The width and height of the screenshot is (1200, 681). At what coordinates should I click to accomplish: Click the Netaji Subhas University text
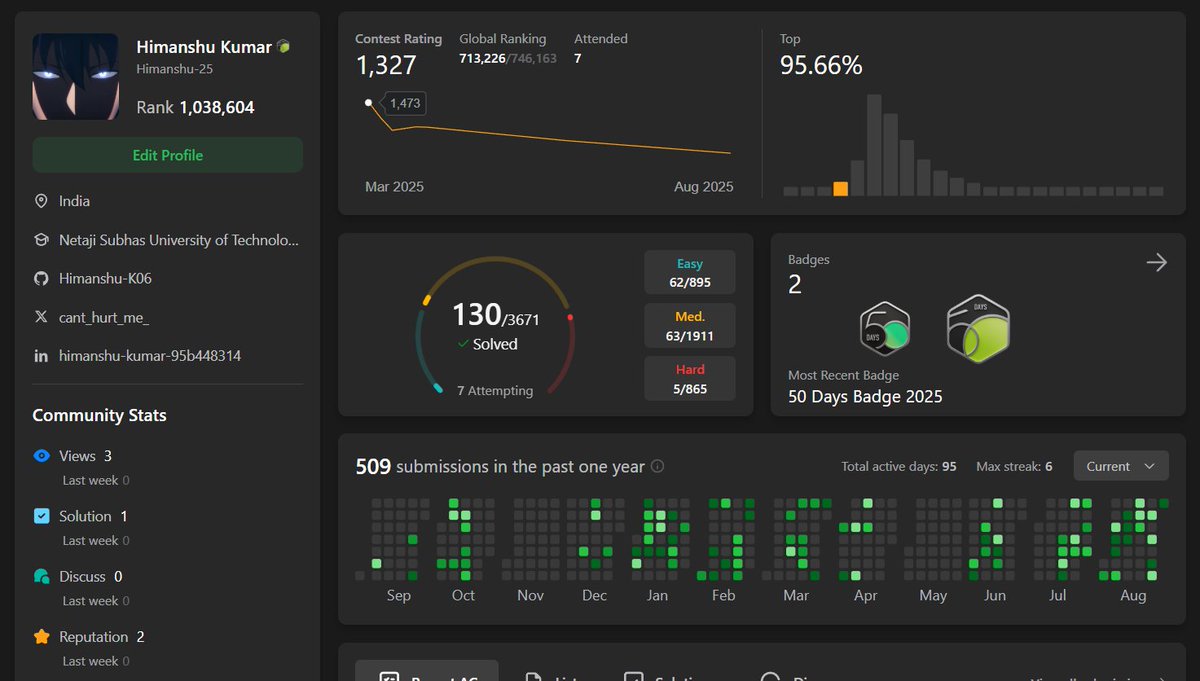(x=179, y=240)
